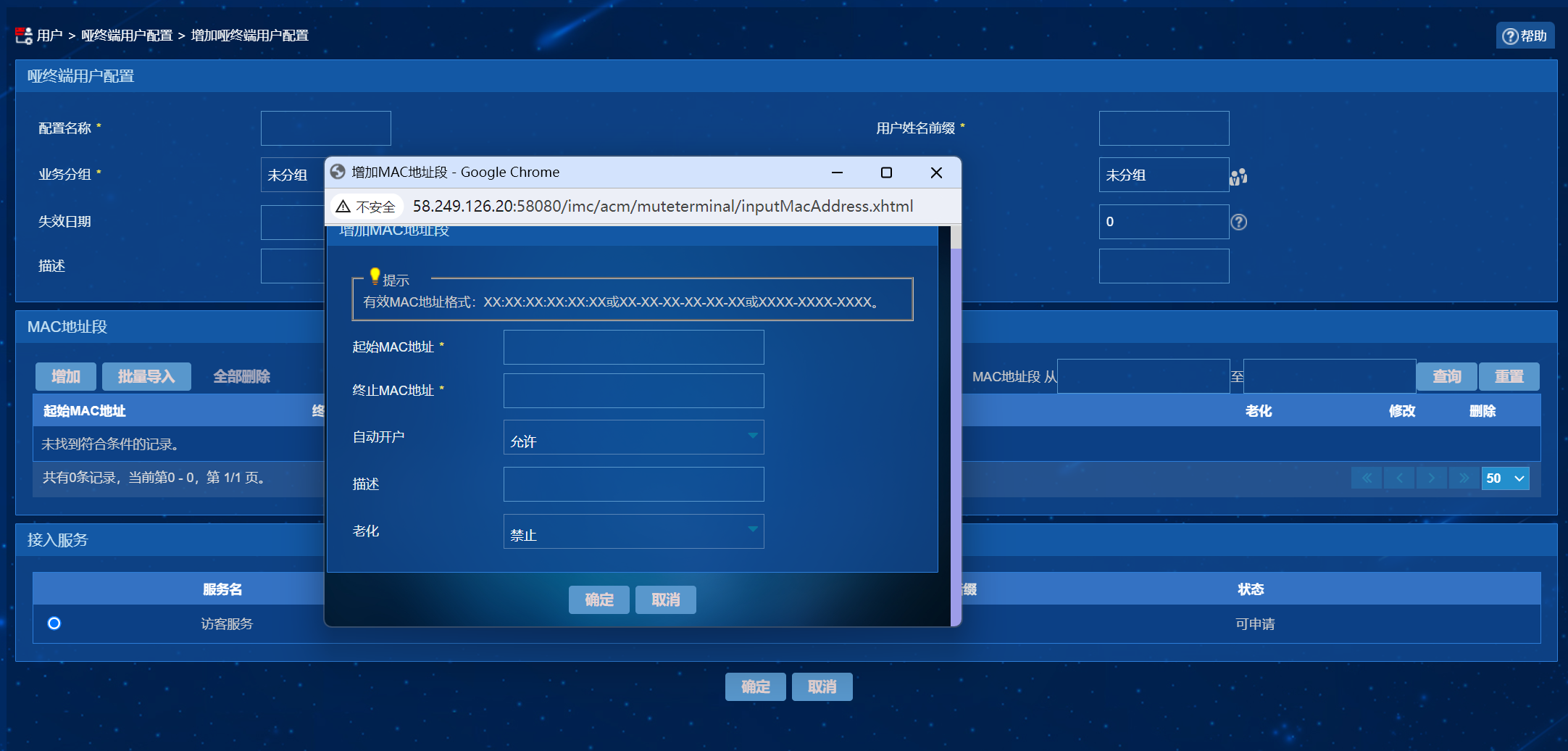Click the 接入服务 section header

57,540
